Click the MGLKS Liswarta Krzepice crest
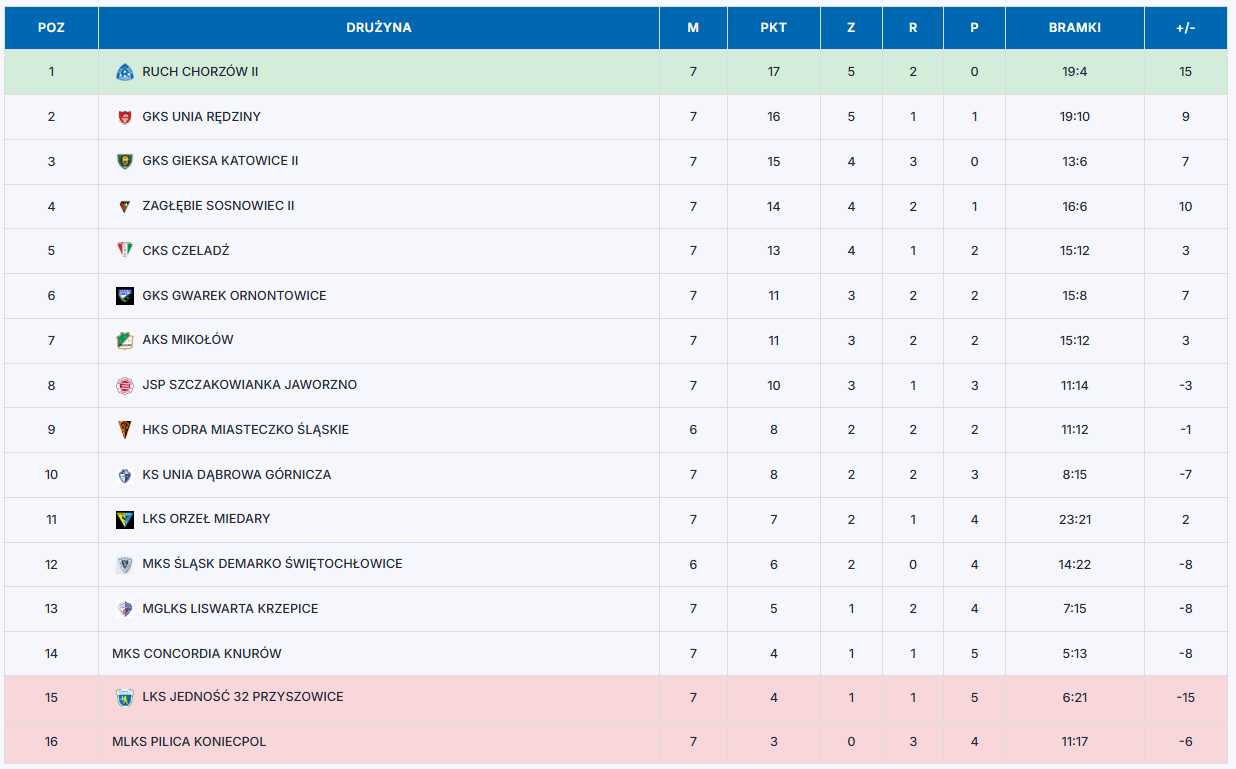Screen dimensions: 1236x769 click(124, 609)
